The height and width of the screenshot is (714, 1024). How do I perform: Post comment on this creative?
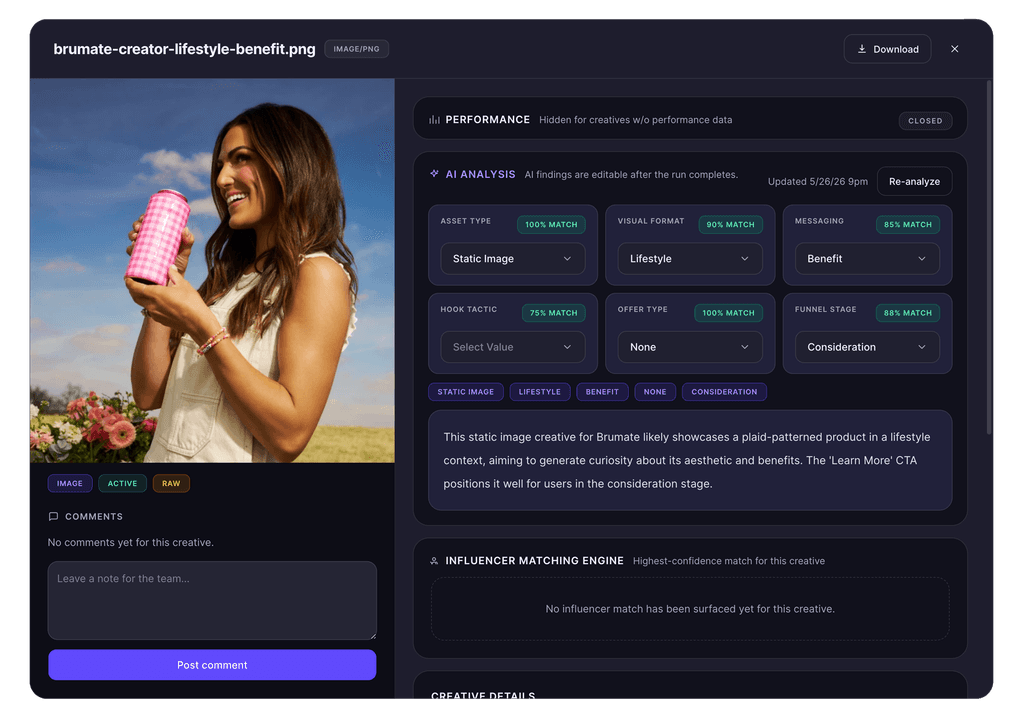click(x=212, y=665)
